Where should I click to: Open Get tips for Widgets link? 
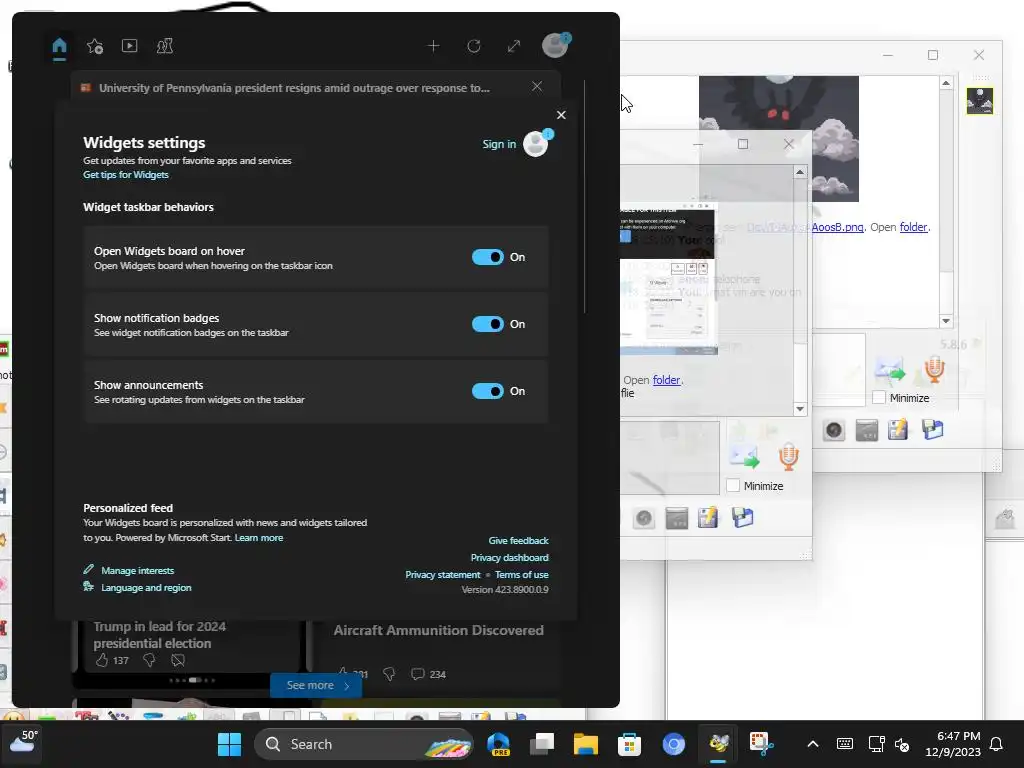[x=125, y=174]
